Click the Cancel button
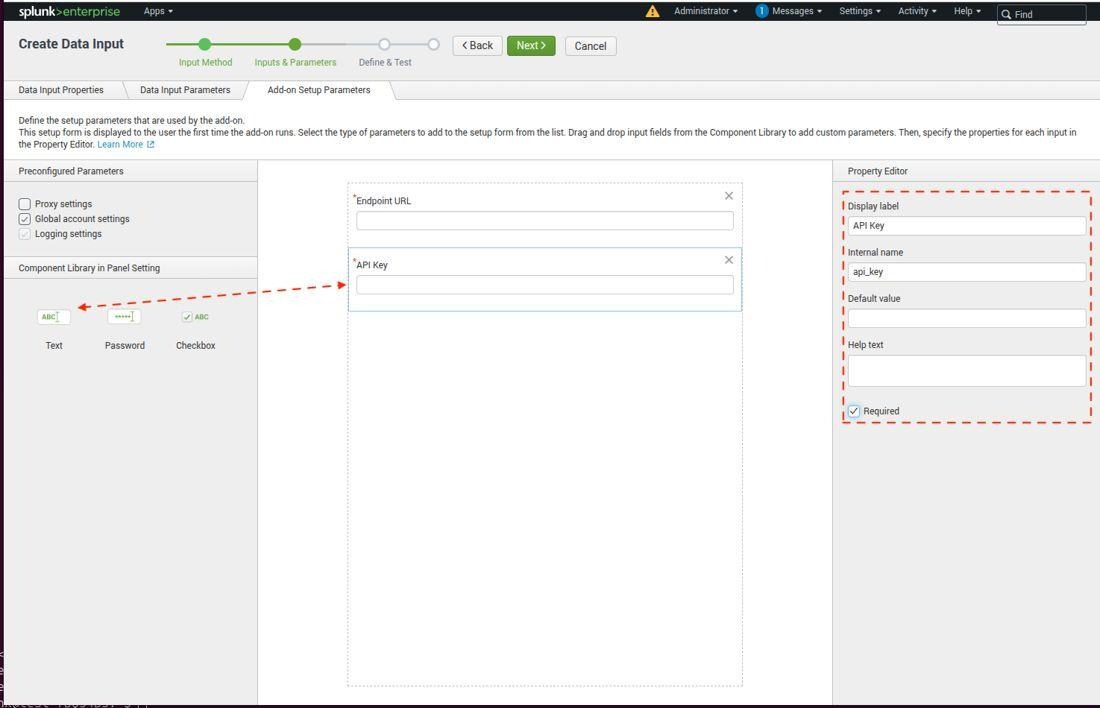 [x=591, y=46]
